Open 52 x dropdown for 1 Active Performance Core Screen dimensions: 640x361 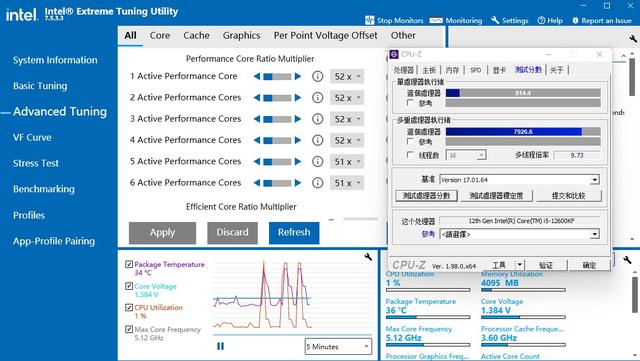347,76
